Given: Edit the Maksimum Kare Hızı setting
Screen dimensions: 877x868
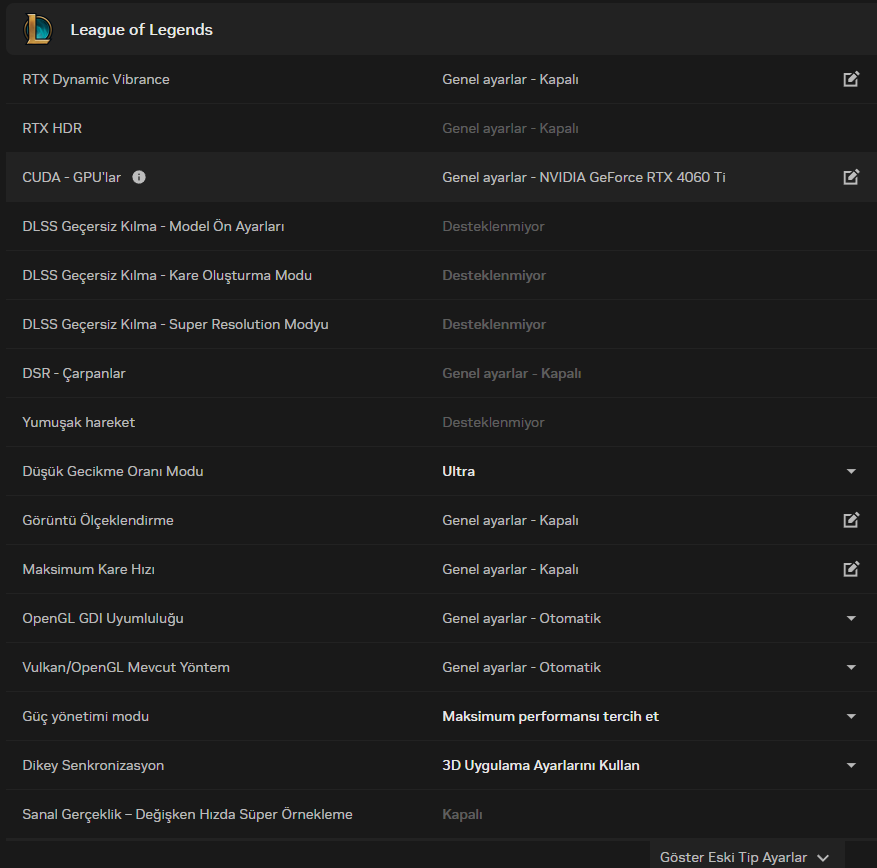Looking at the screenshot, I should (851, 569).
